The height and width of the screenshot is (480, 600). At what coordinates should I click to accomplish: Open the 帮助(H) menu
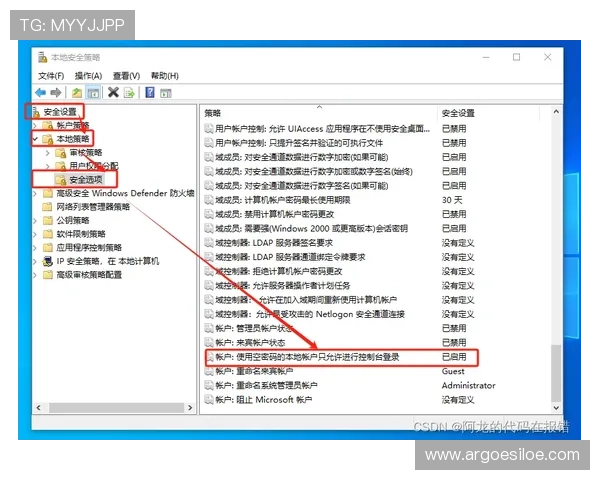[x=165, y=76]
